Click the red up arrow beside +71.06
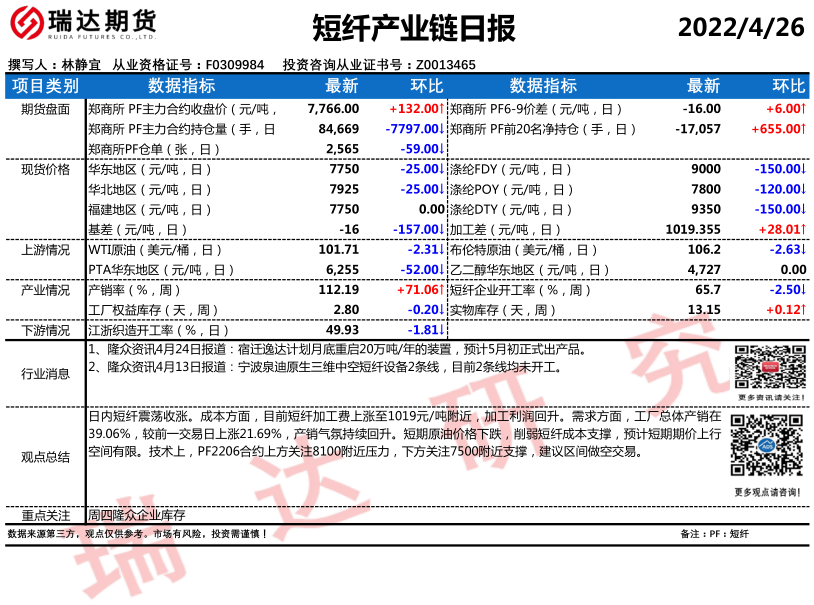 [441, 290]
